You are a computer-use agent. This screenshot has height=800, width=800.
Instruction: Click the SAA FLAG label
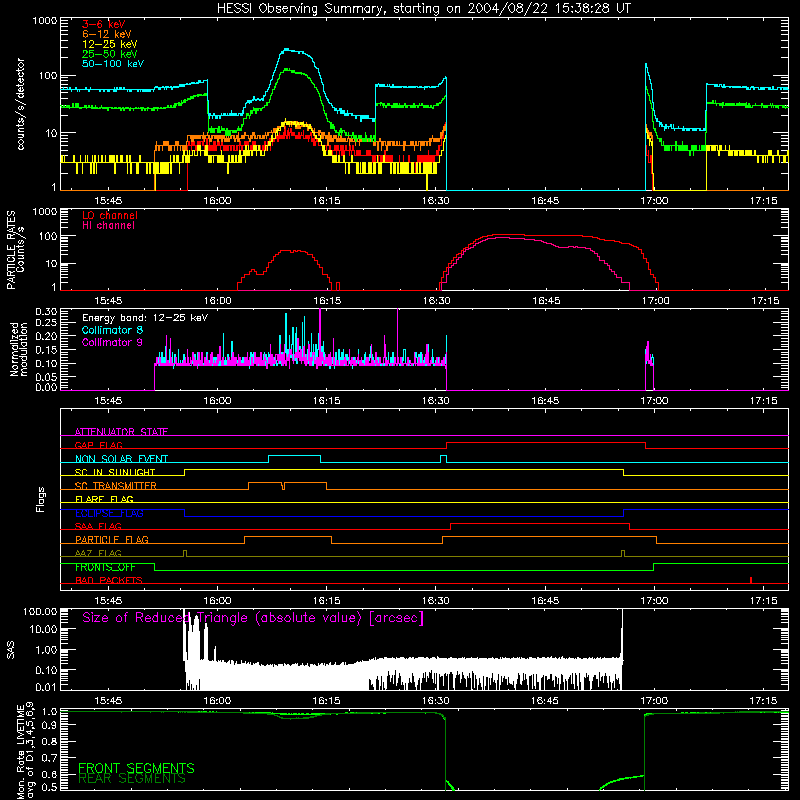click(98, 526)
